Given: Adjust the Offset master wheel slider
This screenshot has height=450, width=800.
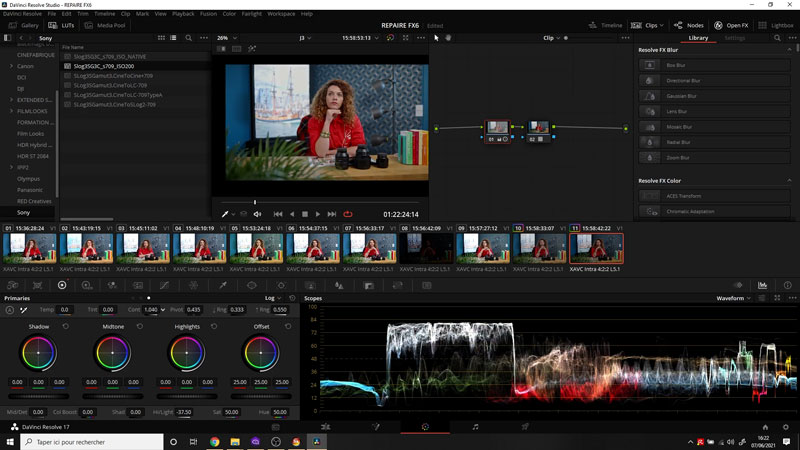Looking at the screenshot, I should [x=261, y=396].
